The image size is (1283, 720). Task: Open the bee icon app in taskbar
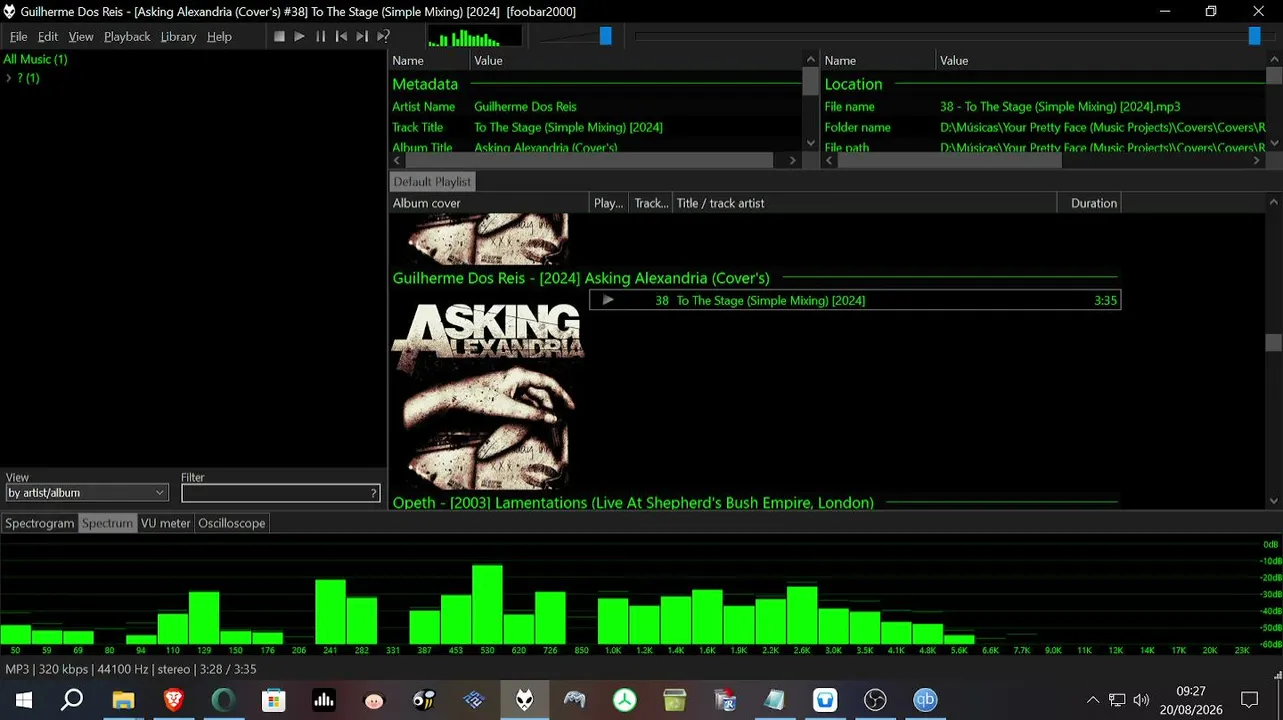tap(424, 700)
